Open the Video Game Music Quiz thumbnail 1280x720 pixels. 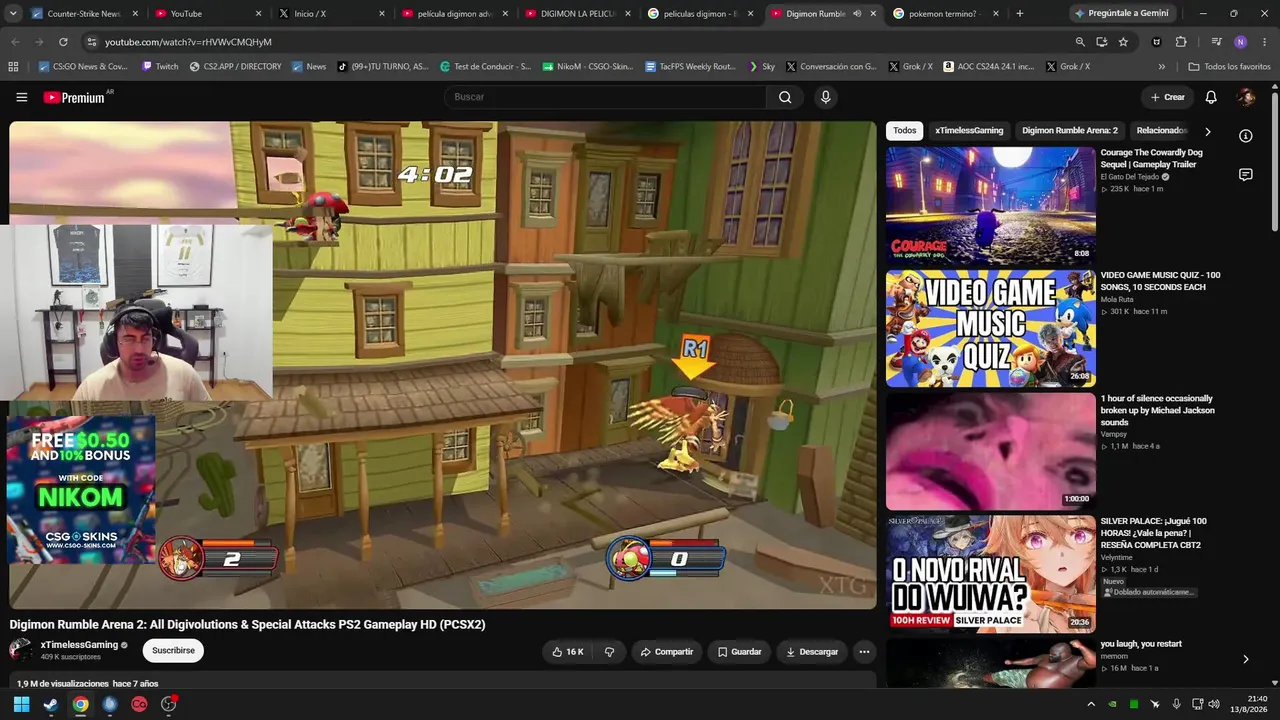990,329
